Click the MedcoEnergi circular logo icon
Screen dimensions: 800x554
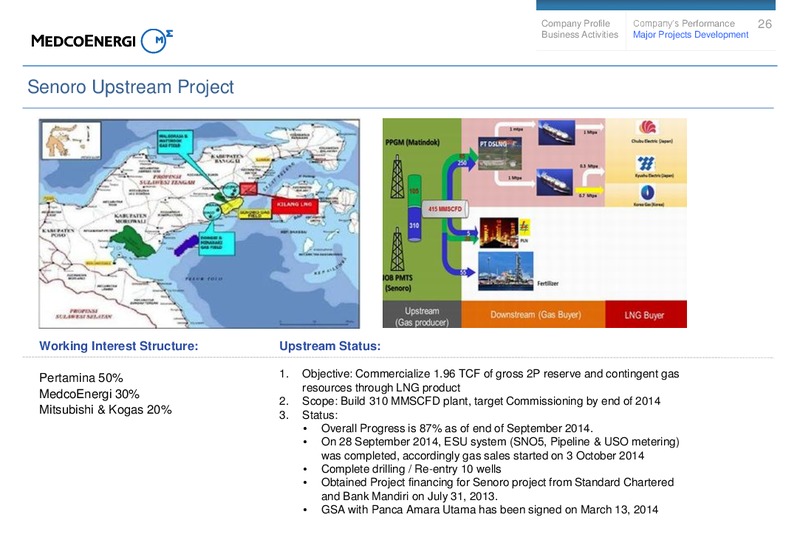[x=155, y=41]
